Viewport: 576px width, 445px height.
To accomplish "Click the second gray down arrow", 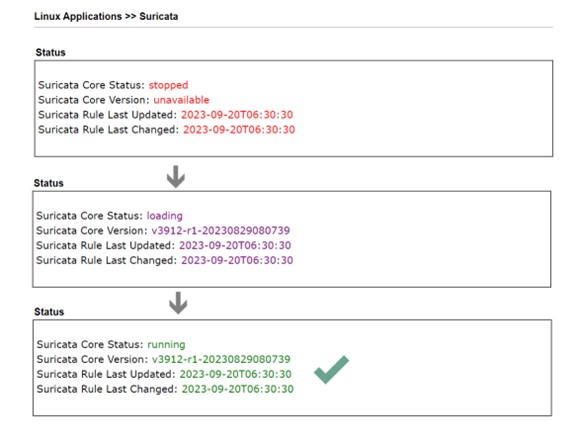I will [178, 303].
